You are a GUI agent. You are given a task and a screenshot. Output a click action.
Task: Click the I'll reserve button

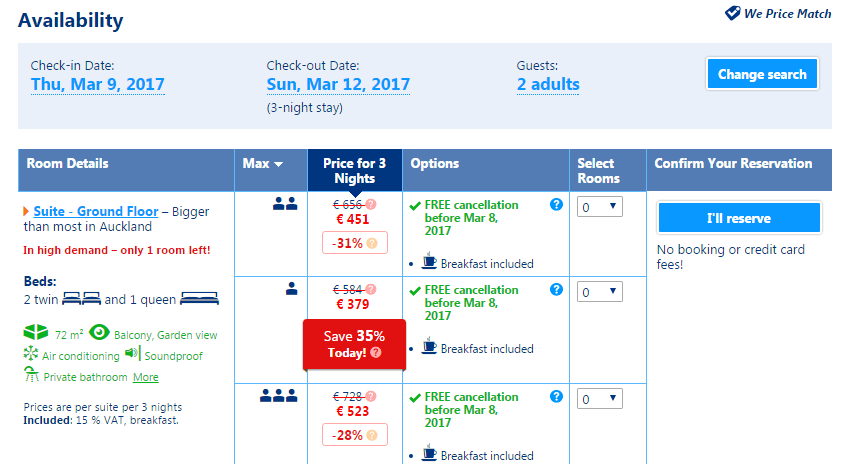click(x=739, y=218)
